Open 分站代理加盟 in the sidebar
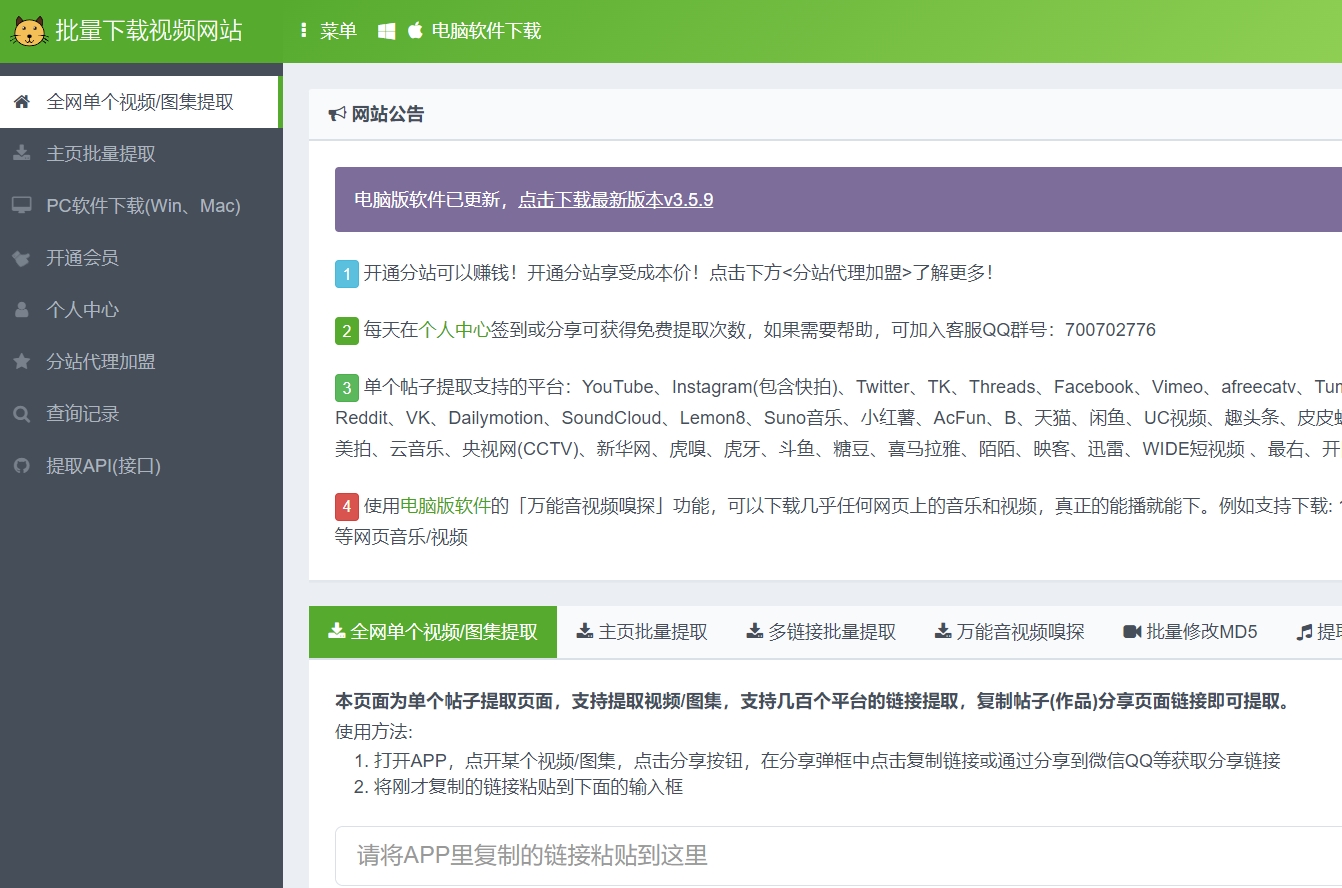This screenshot has height=888, width=1342. 141,362
